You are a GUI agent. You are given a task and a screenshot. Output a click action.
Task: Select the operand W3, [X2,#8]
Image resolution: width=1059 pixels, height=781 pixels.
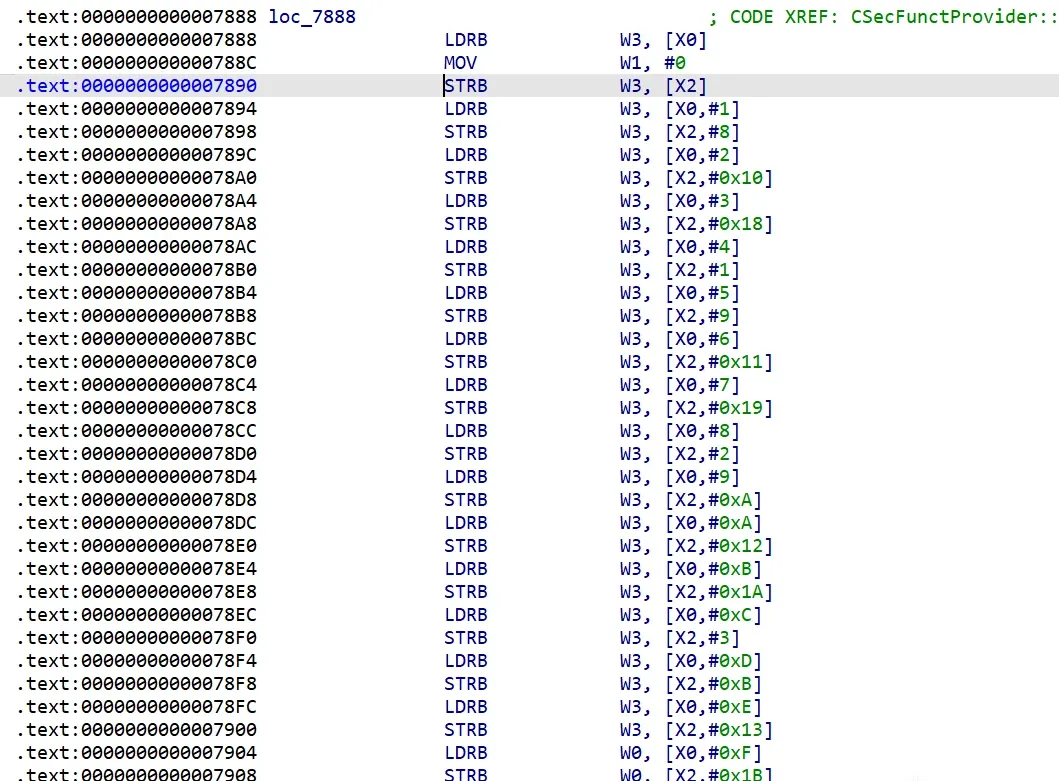(680, 132)
